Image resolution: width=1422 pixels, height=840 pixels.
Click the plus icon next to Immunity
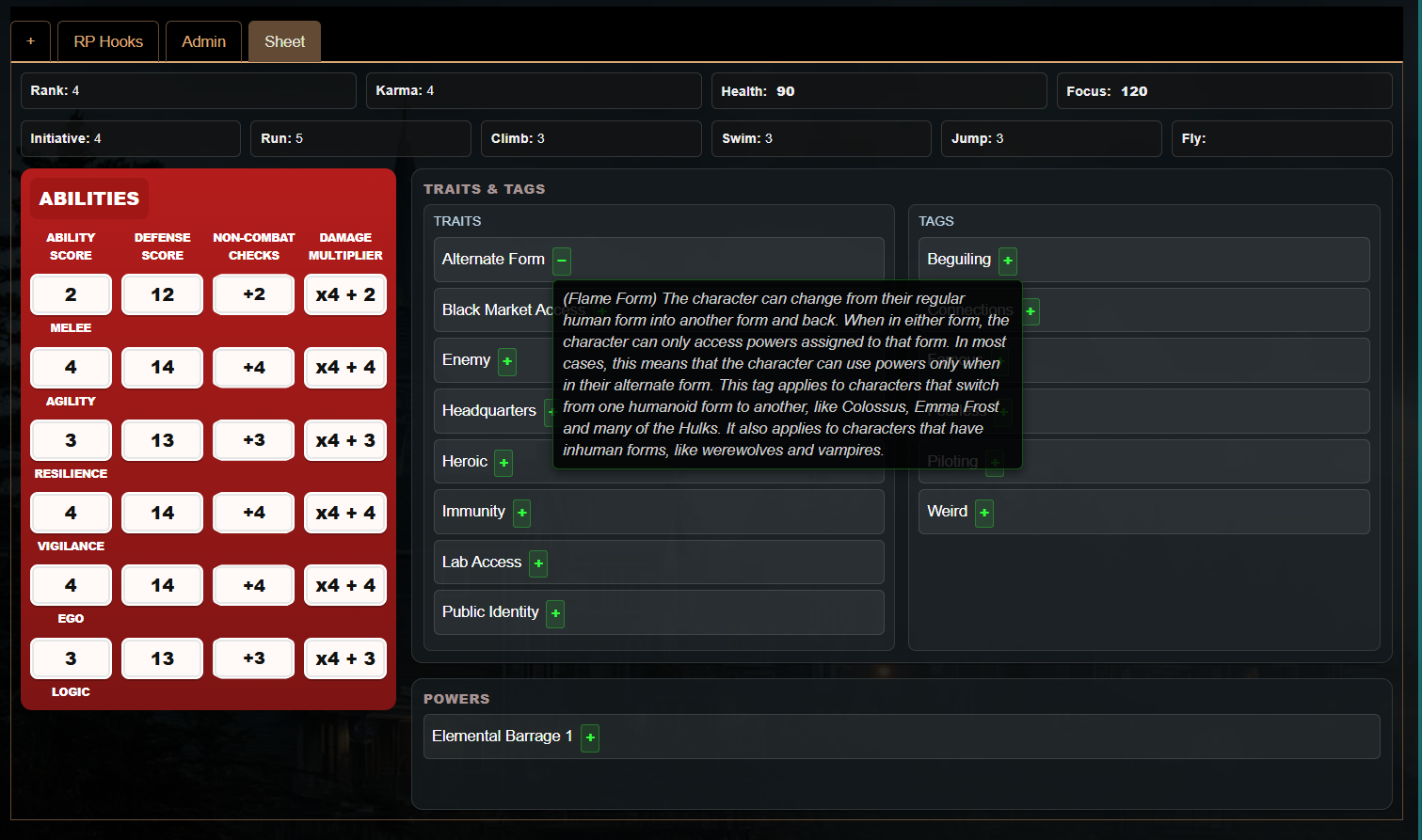[x=522, y=513]
